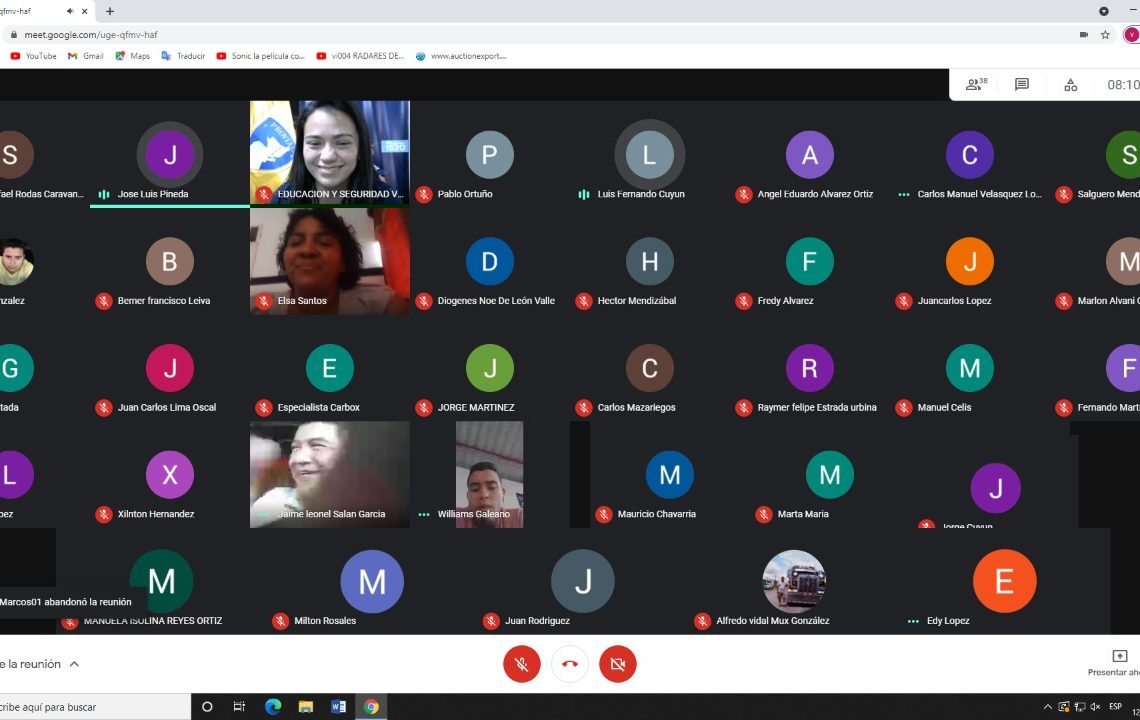Toggle the microphone mute button
Screen dimensions: 1140x720
tap(522, 664)
